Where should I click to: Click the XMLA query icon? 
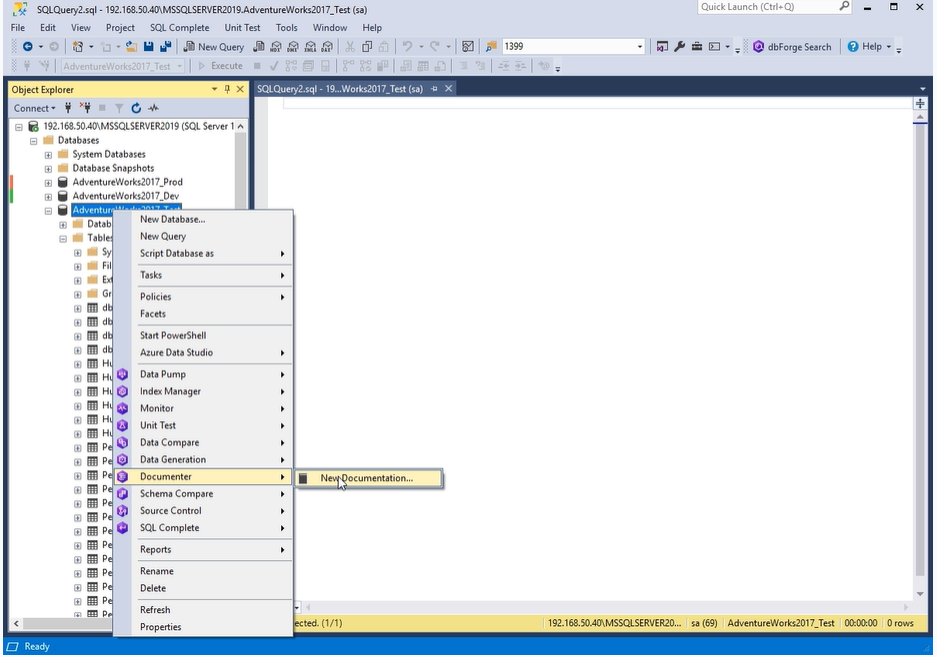click(310, 47)
